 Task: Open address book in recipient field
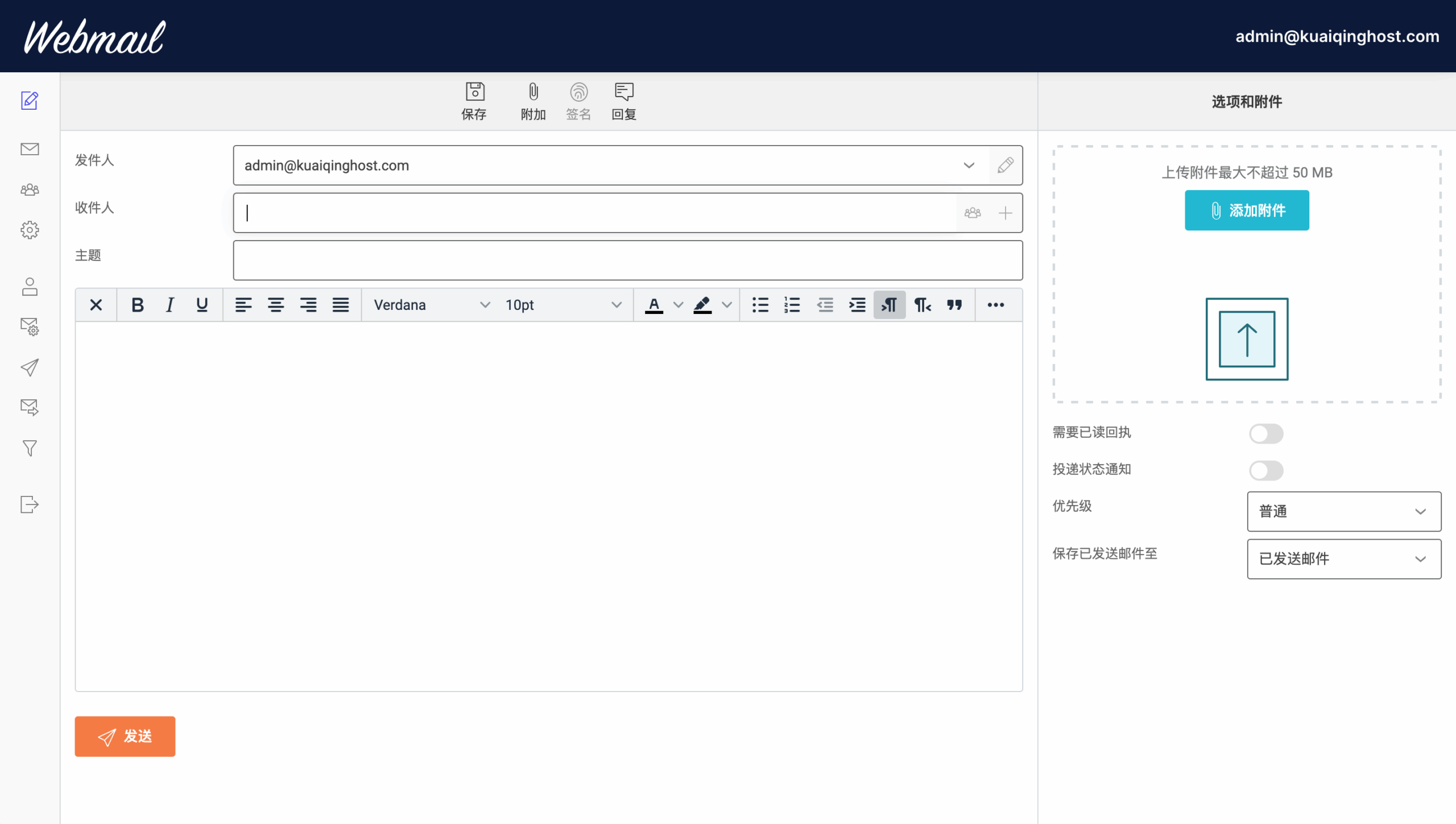[x=973, y=213]
